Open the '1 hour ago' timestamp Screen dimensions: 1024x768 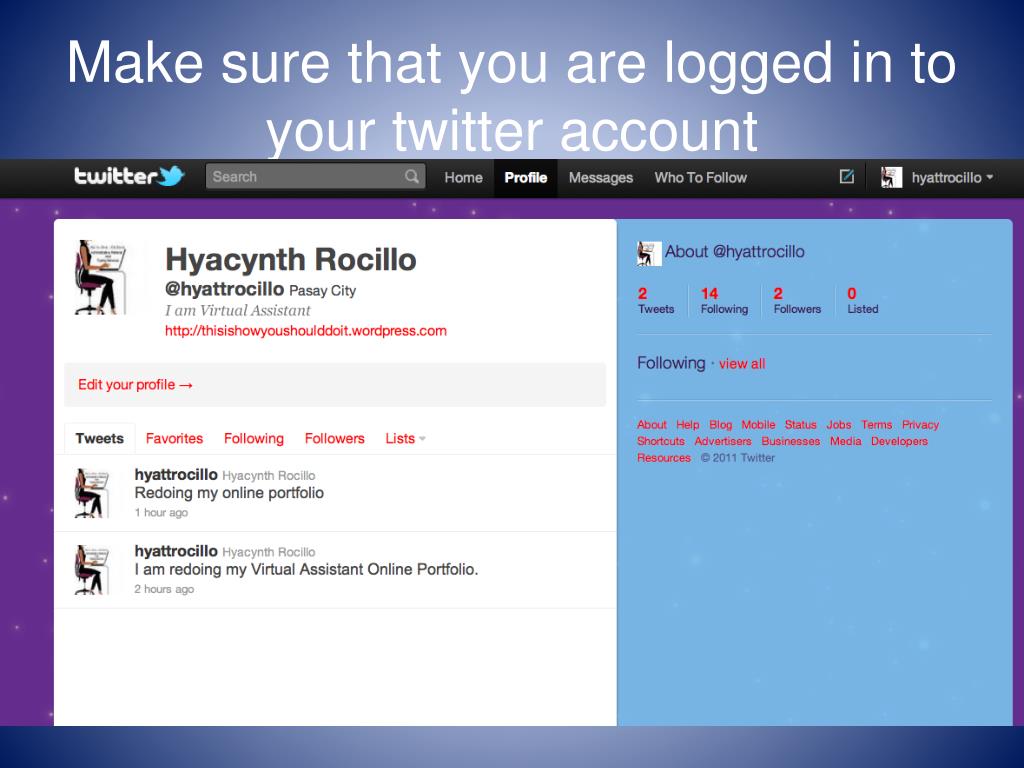point(161,513)
